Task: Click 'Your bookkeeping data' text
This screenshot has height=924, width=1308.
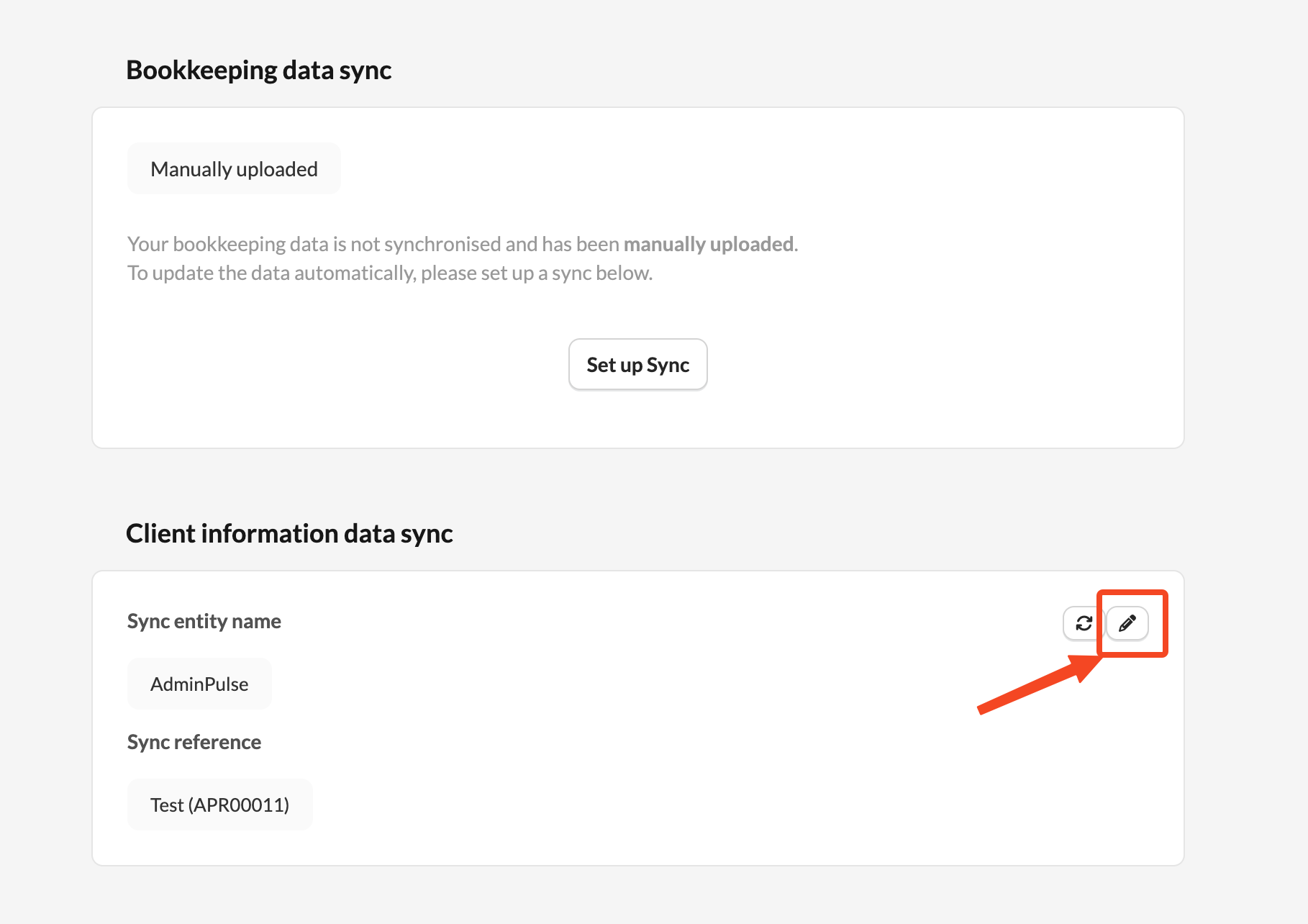Action: click(x=227, y=245)
